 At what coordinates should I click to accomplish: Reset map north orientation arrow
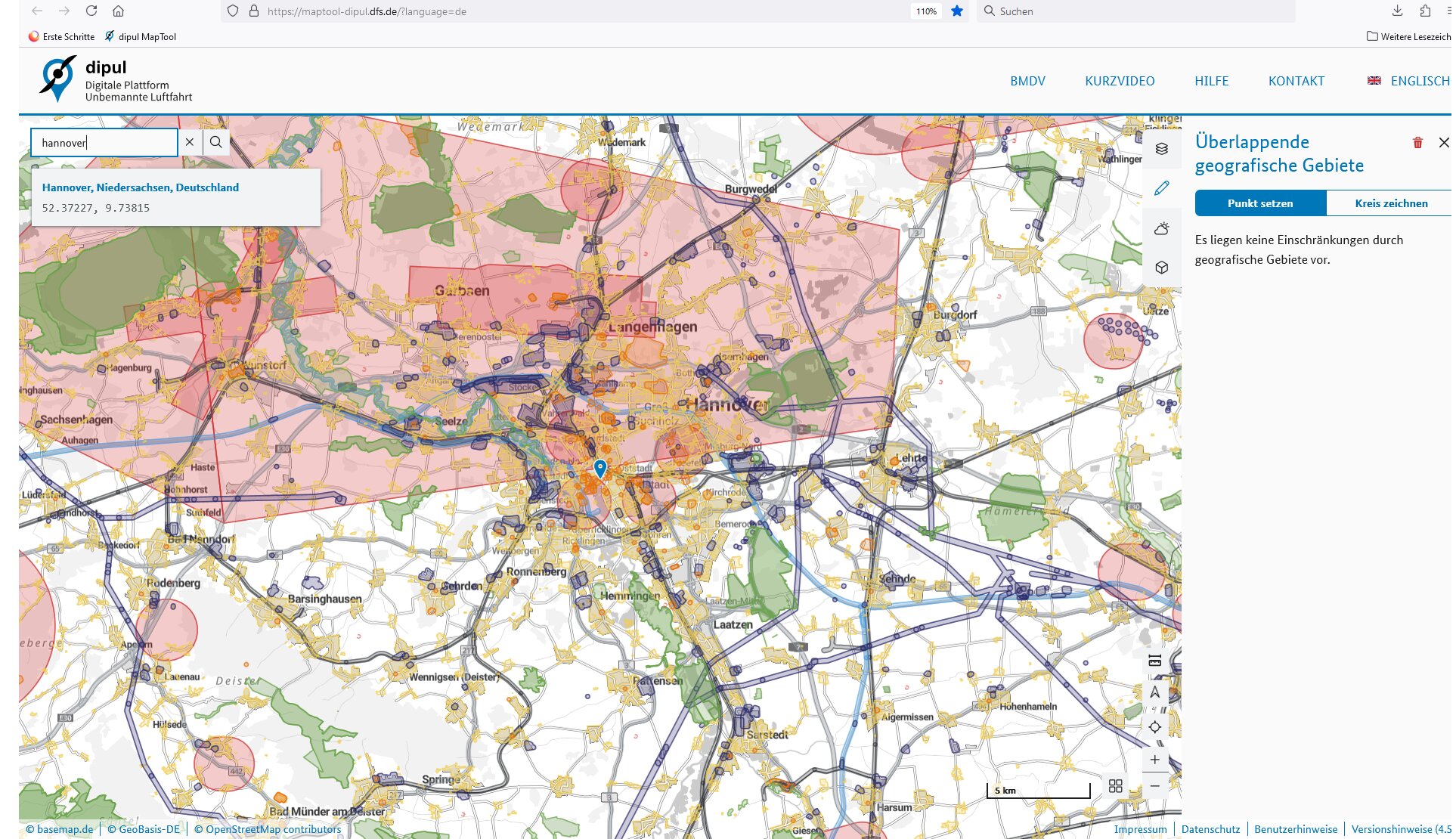click(x=1154, y=692)
